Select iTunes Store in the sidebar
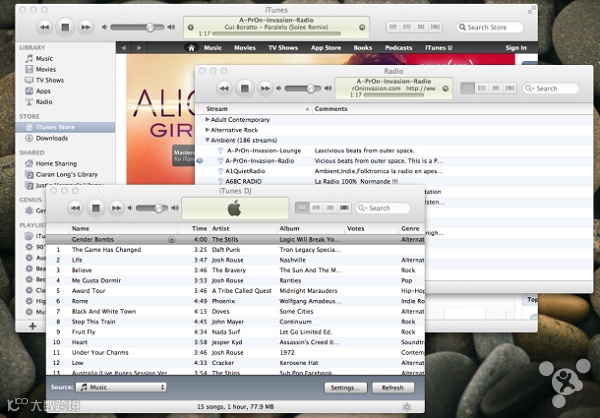This screenshot has height=418, width=600. [x=65, y=127]
